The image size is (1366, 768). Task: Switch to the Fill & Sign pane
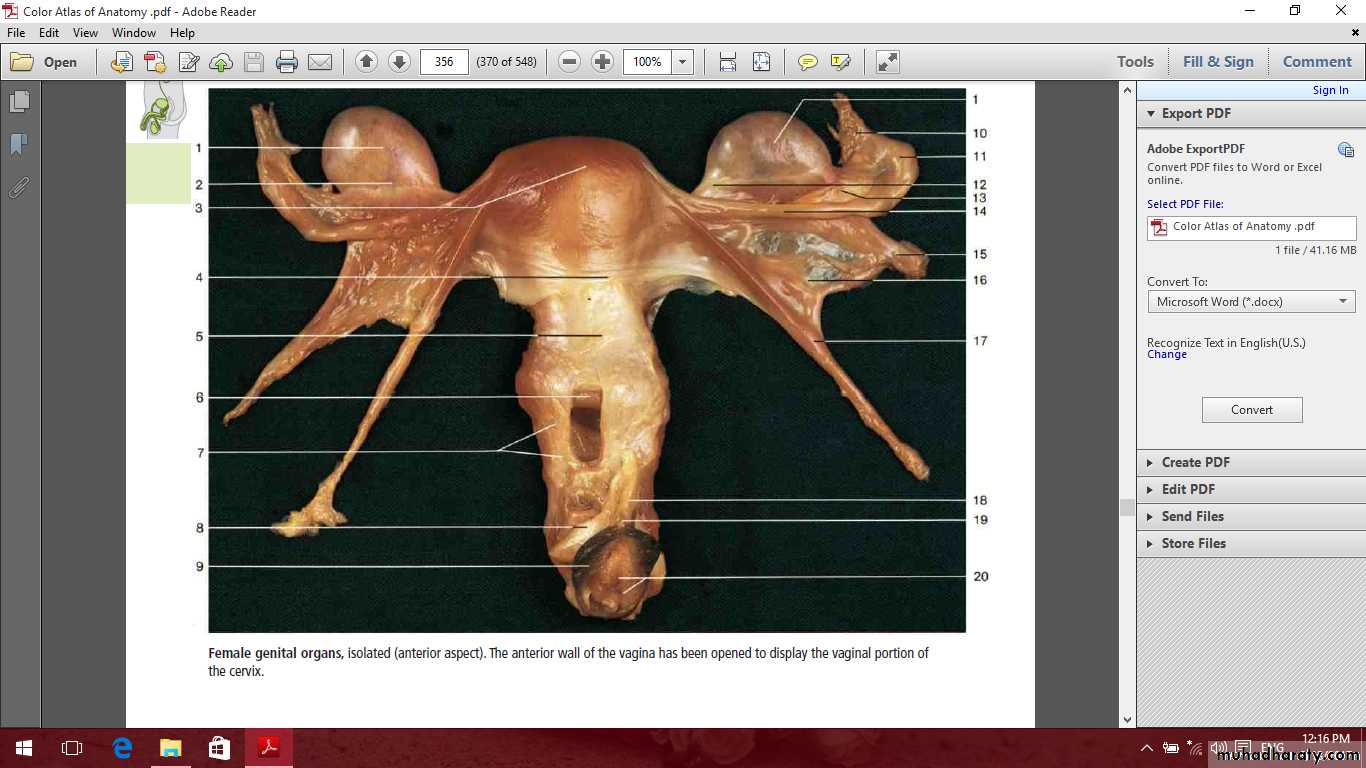pos(1217,62)
